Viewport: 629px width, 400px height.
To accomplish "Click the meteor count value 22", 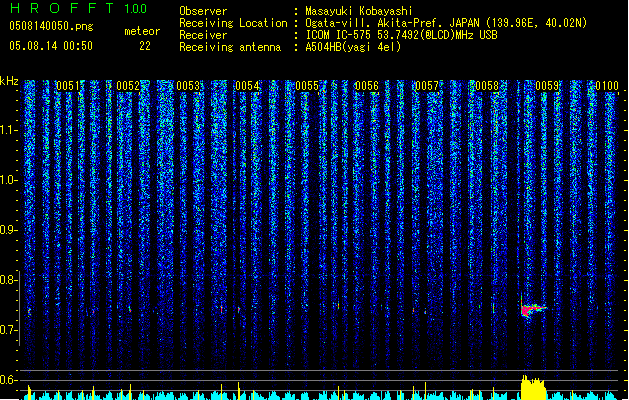I will [145, 46].
